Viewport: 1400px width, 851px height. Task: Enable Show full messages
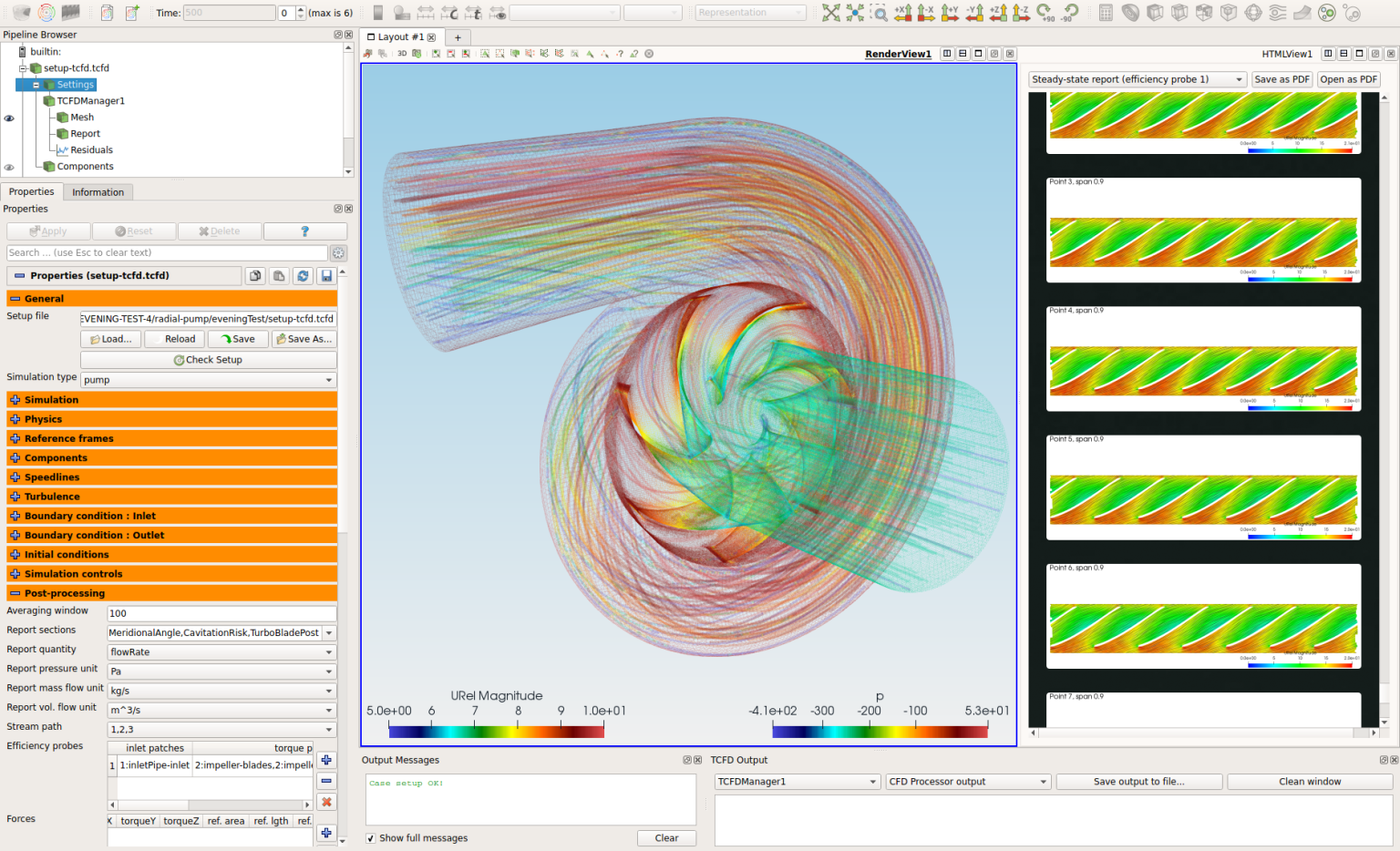(x=370, y=837)
